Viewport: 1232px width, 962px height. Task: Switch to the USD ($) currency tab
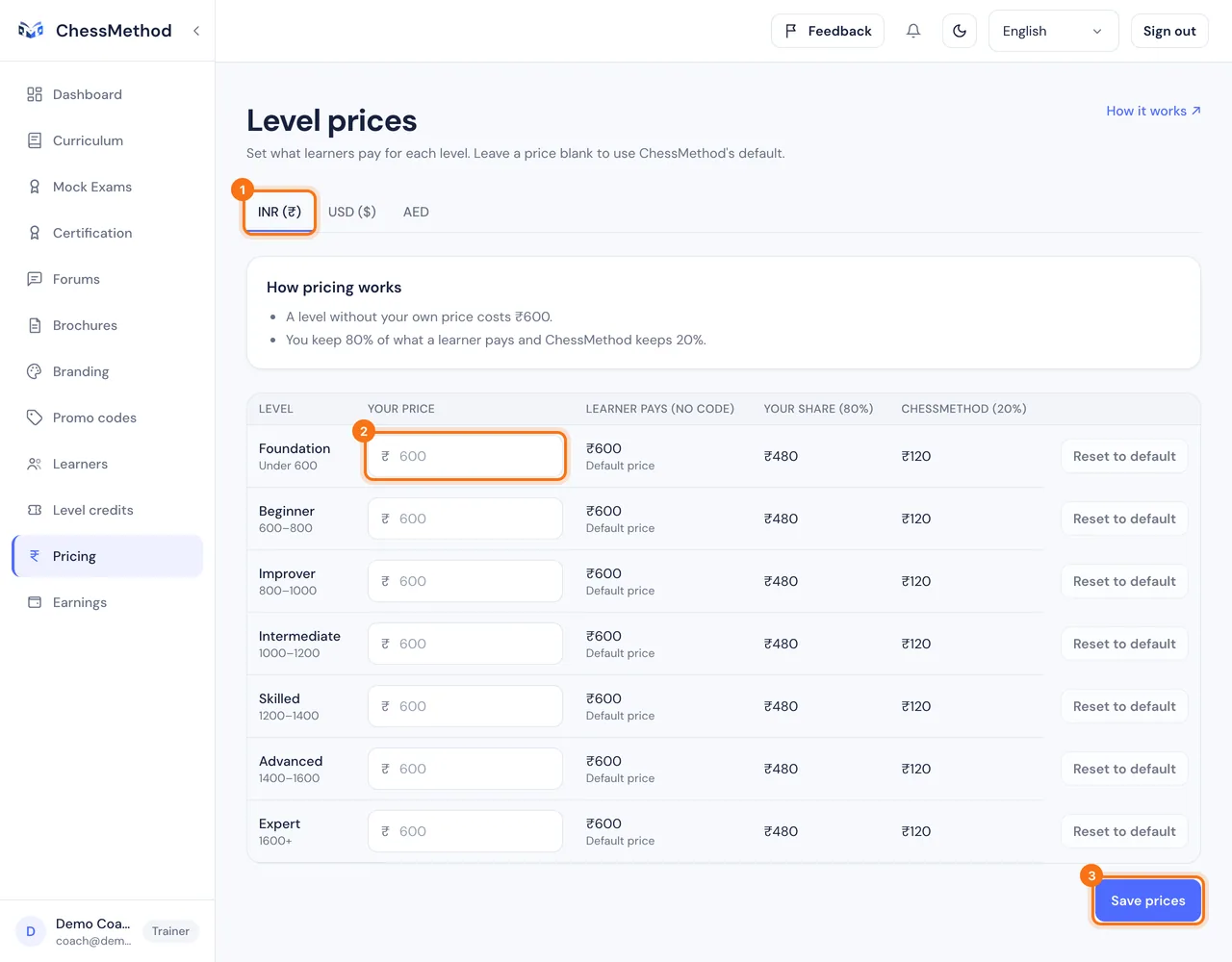[352, 212]
